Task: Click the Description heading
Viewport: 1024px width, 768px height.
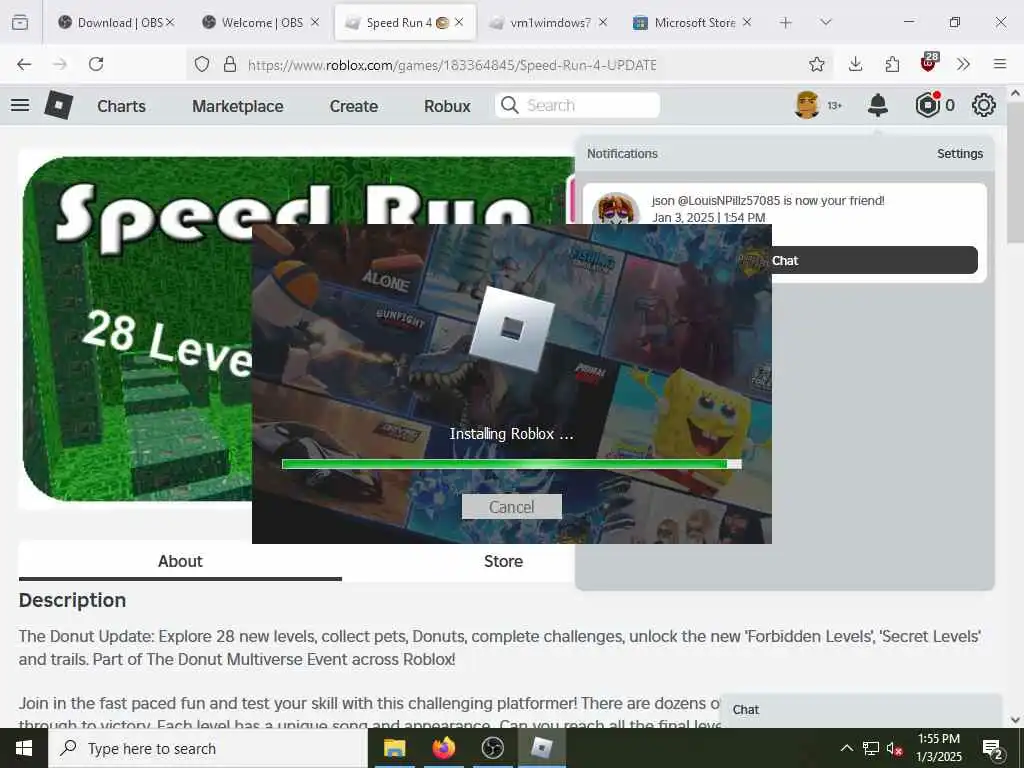Action: [x=72, y=600]
